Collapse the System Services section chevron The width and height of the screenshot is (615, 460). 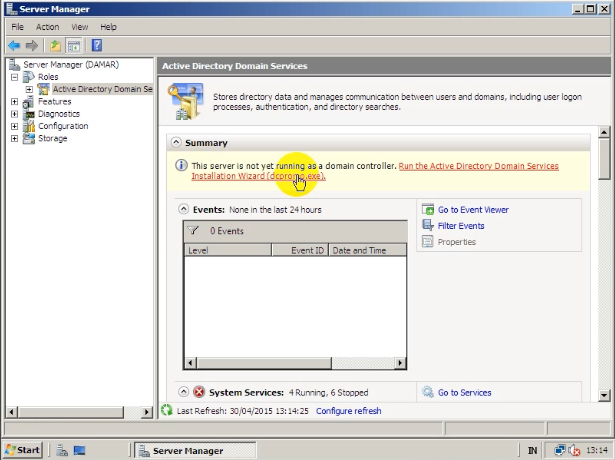pos(184,392)
